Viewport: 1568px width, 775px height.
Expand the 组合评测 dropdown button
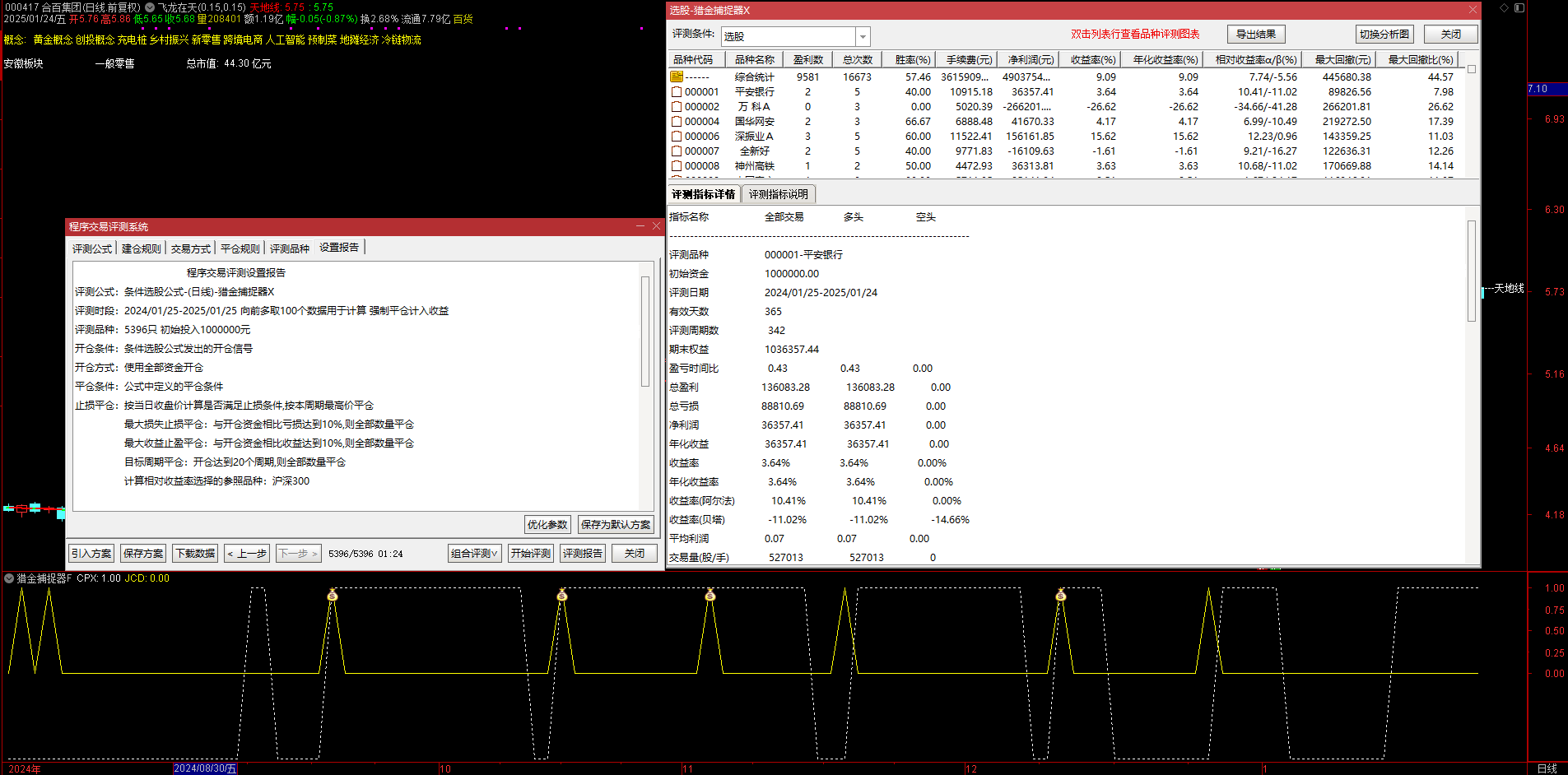475,554
